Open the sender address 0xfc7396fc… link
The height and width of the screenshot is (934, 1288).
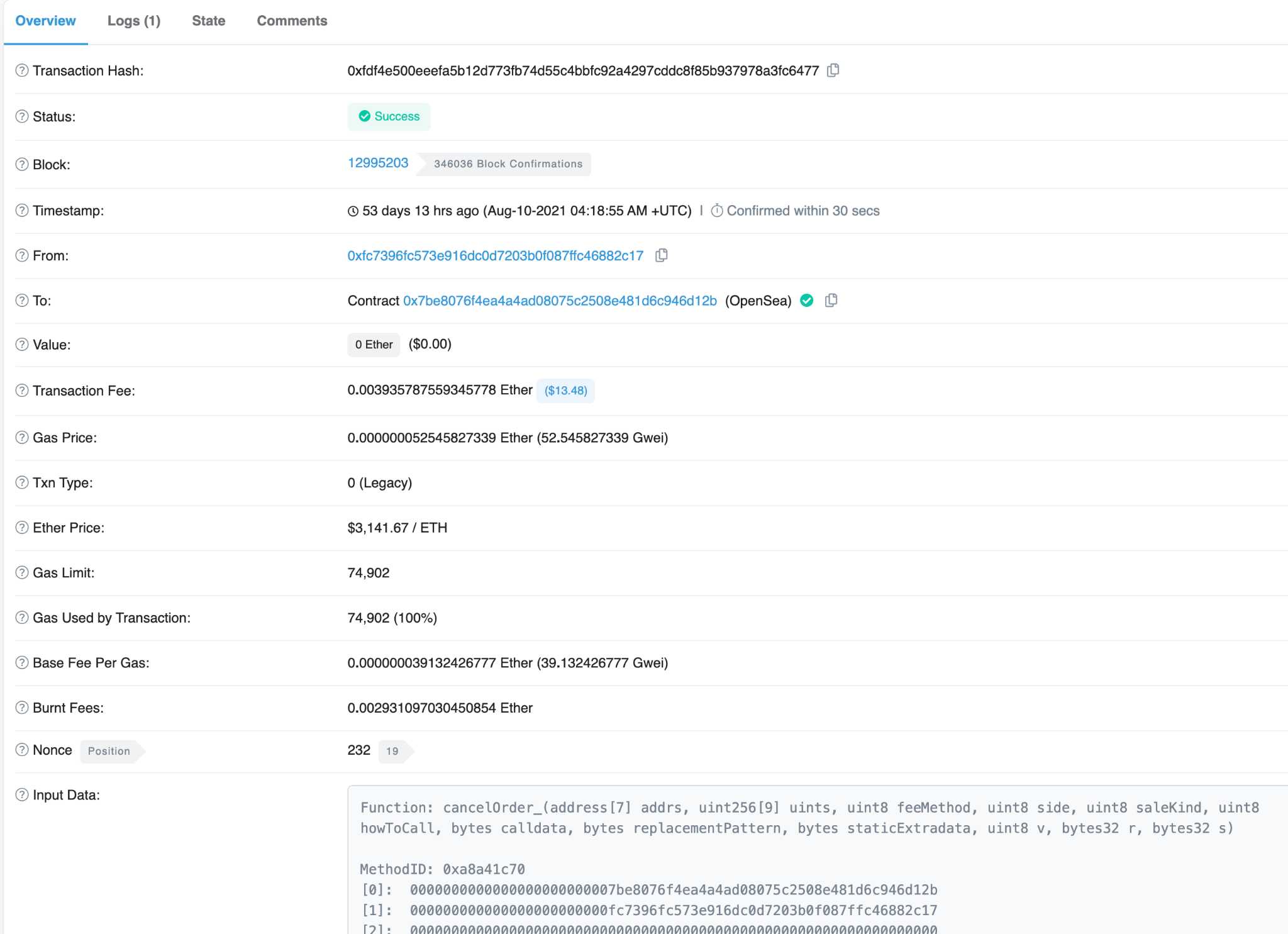(495, 256)
